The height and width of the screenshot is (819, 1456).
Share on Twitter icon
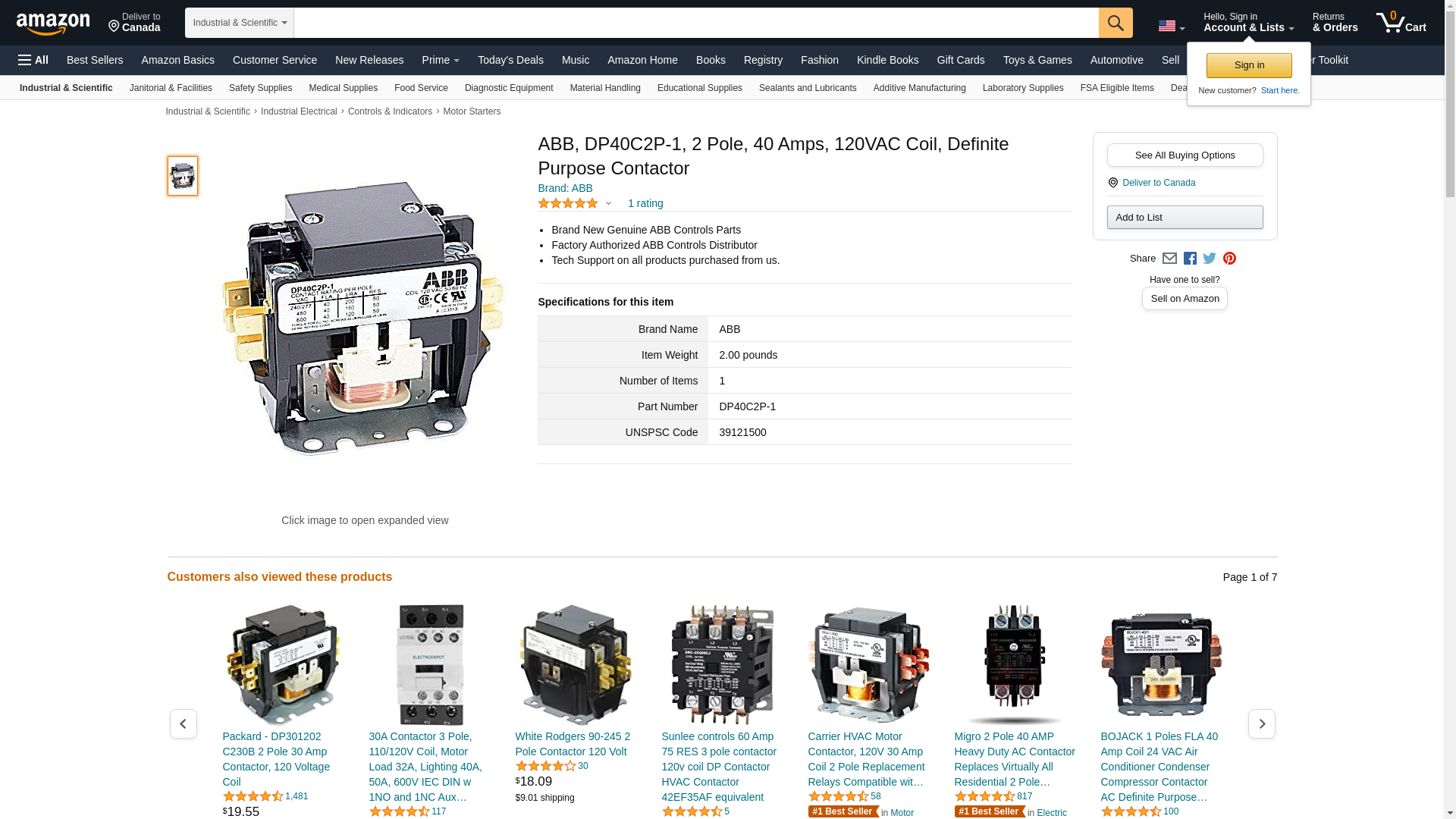point(1210,259)
